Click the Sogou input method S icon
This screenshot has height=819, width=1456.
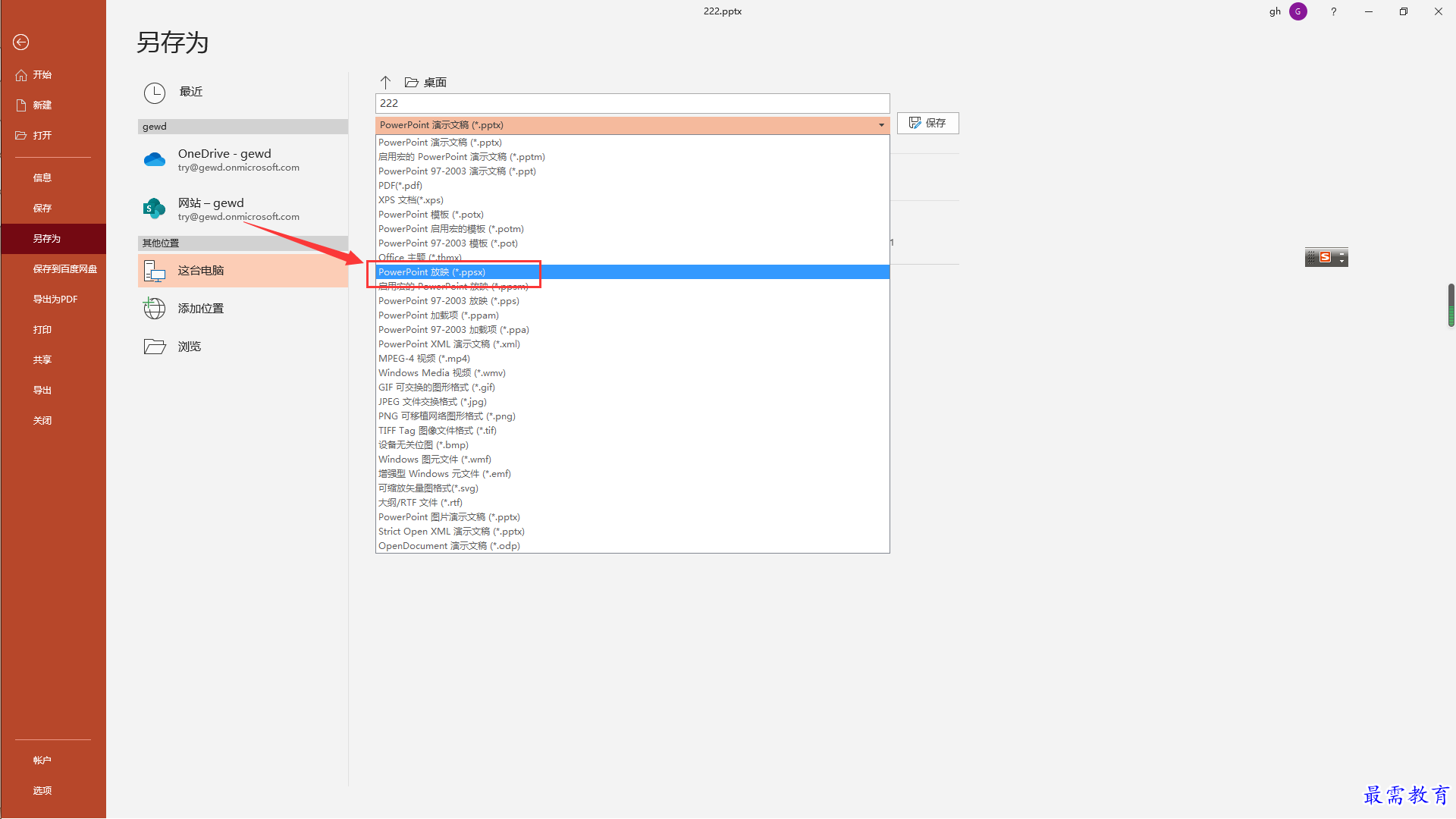1325,258
